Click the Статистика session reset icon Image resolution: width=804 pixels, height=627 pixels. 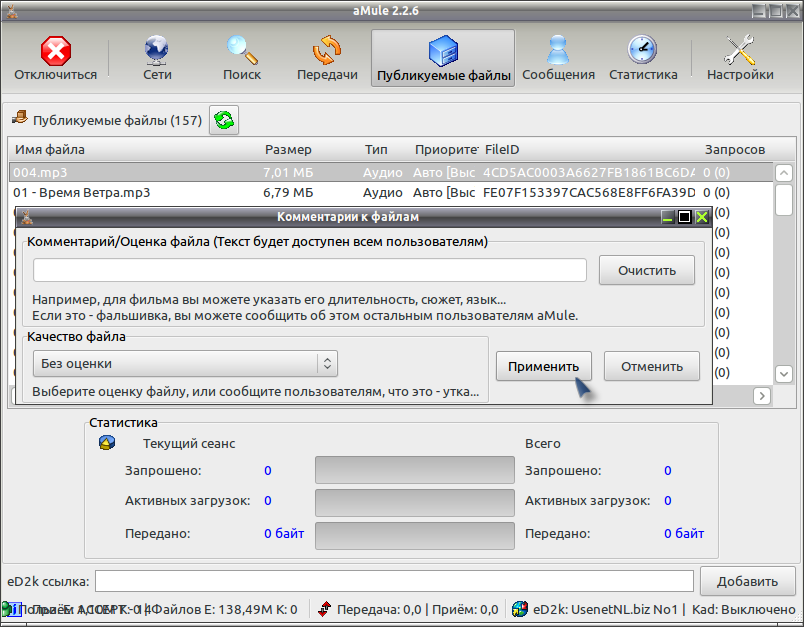point(107,443)
